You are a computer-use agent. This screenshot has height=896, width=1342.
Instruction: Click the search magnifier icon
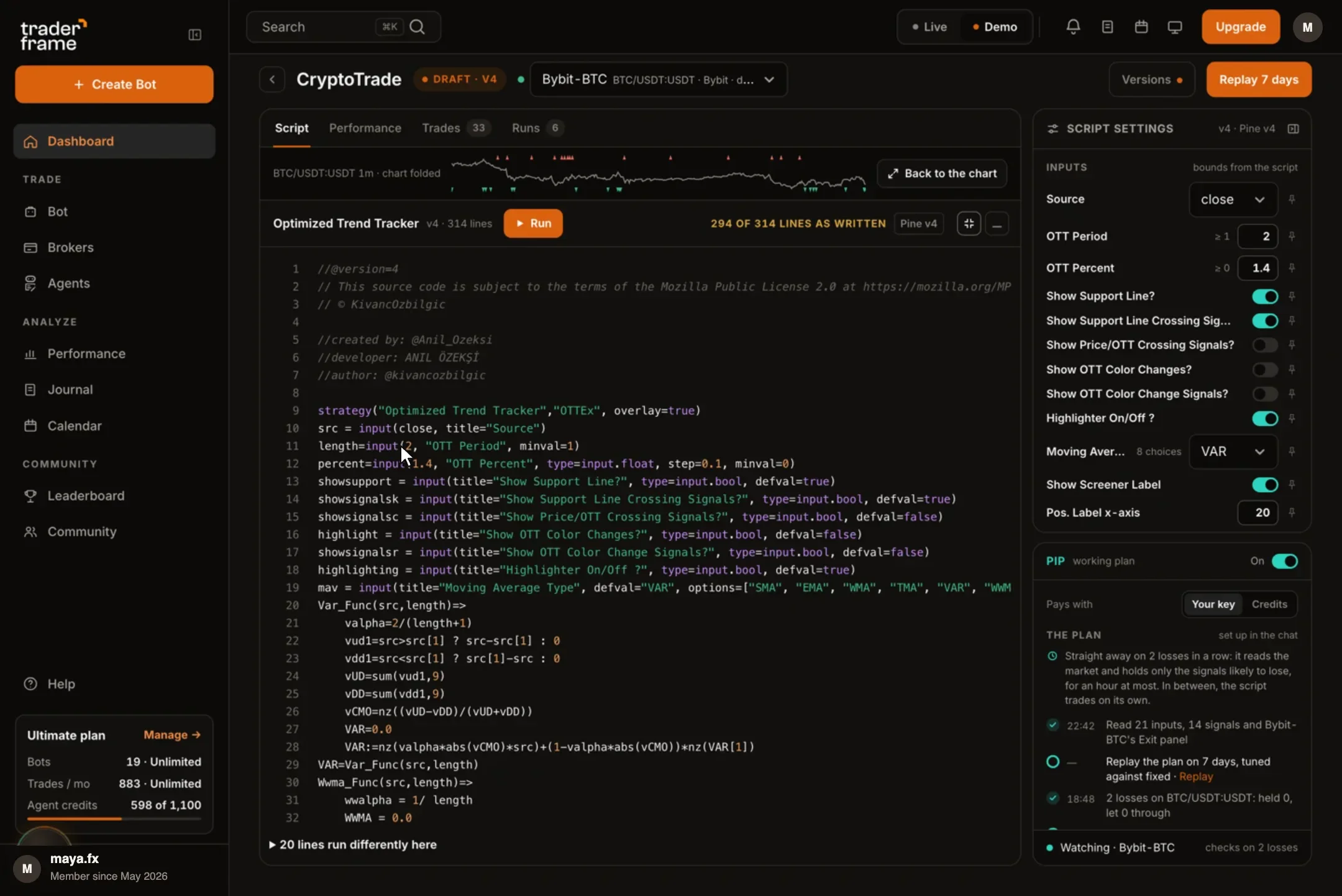pos(418,27)
